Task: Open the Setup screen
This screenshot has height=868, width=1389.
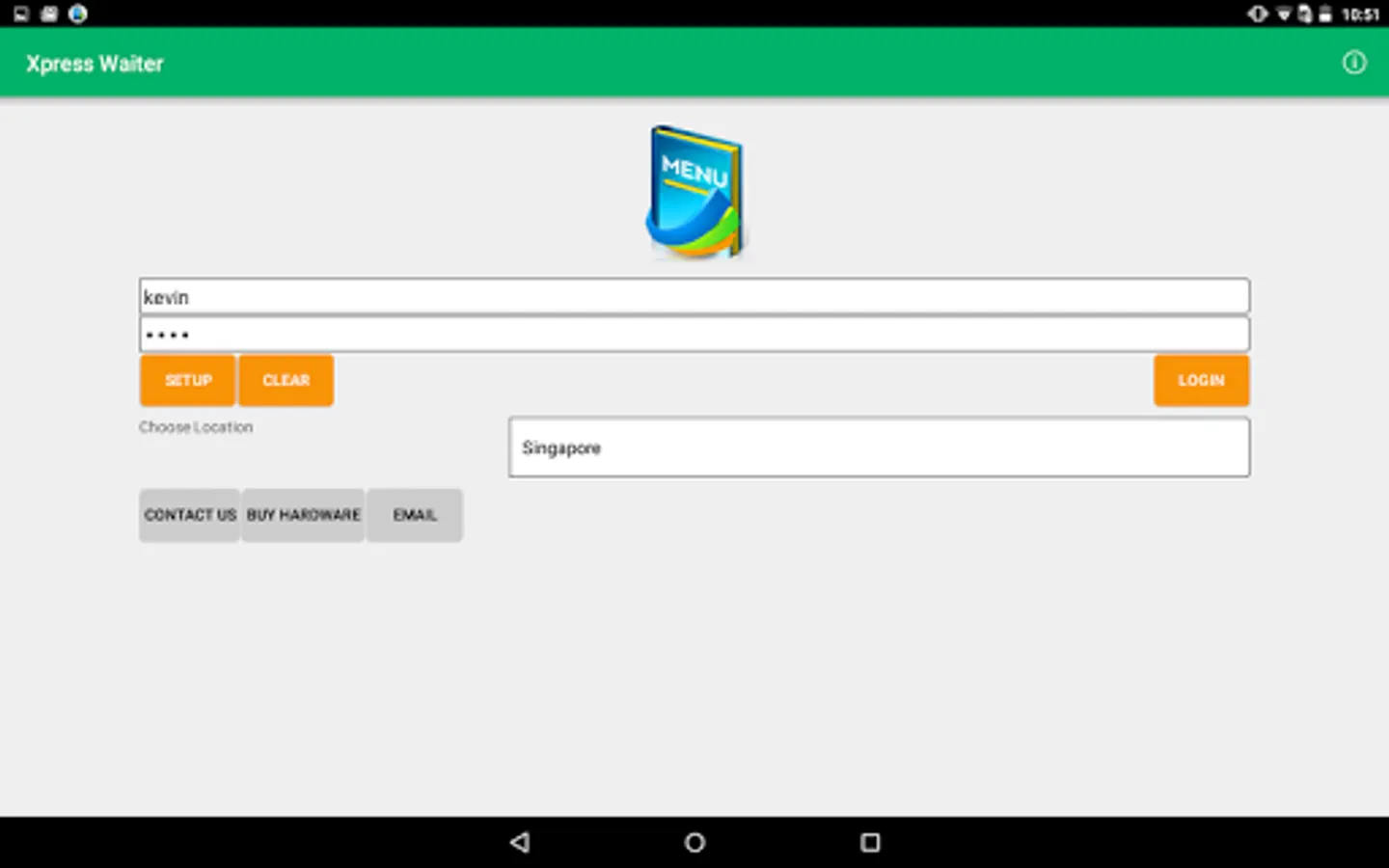Action: tap(188, 380)
